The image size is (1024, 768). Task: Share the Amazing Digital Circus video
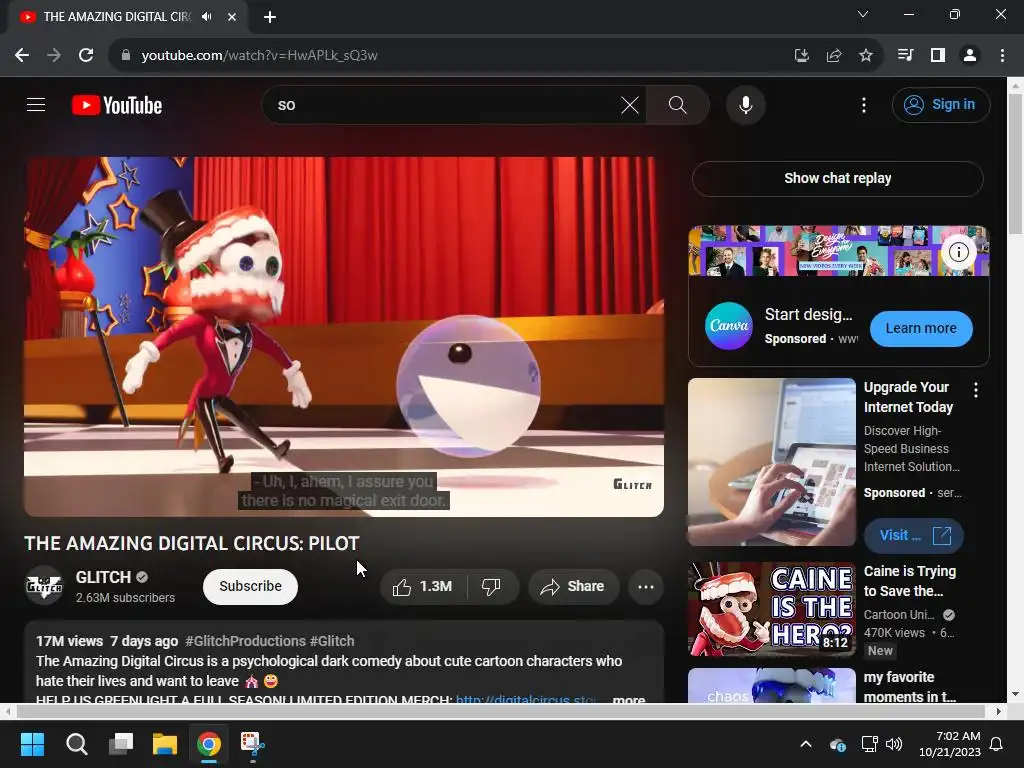573,586
